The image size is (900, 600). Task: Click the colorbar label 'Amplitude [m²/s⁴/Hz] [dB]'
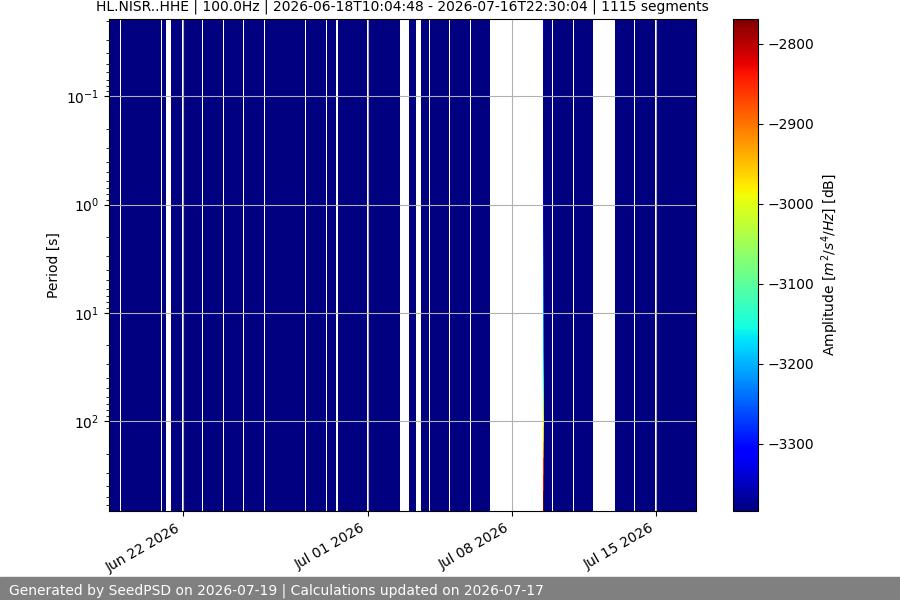click(x=828, y=265)
